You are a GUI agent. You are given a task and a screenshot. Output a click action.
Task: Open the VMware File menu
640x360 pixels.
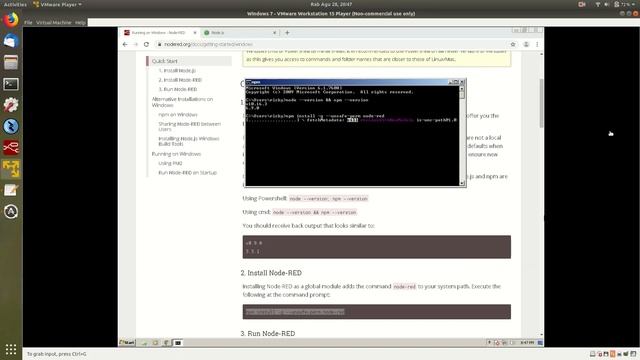coord(28,22)
